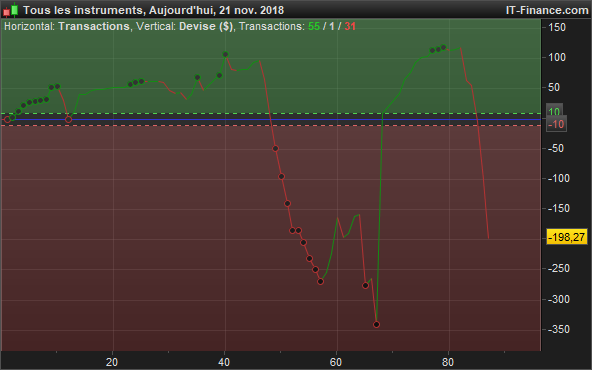The image size is (592, 370).
Task: Click the -250 value on vertical axis
Action: pyautogui.click(x=558, y=268)
